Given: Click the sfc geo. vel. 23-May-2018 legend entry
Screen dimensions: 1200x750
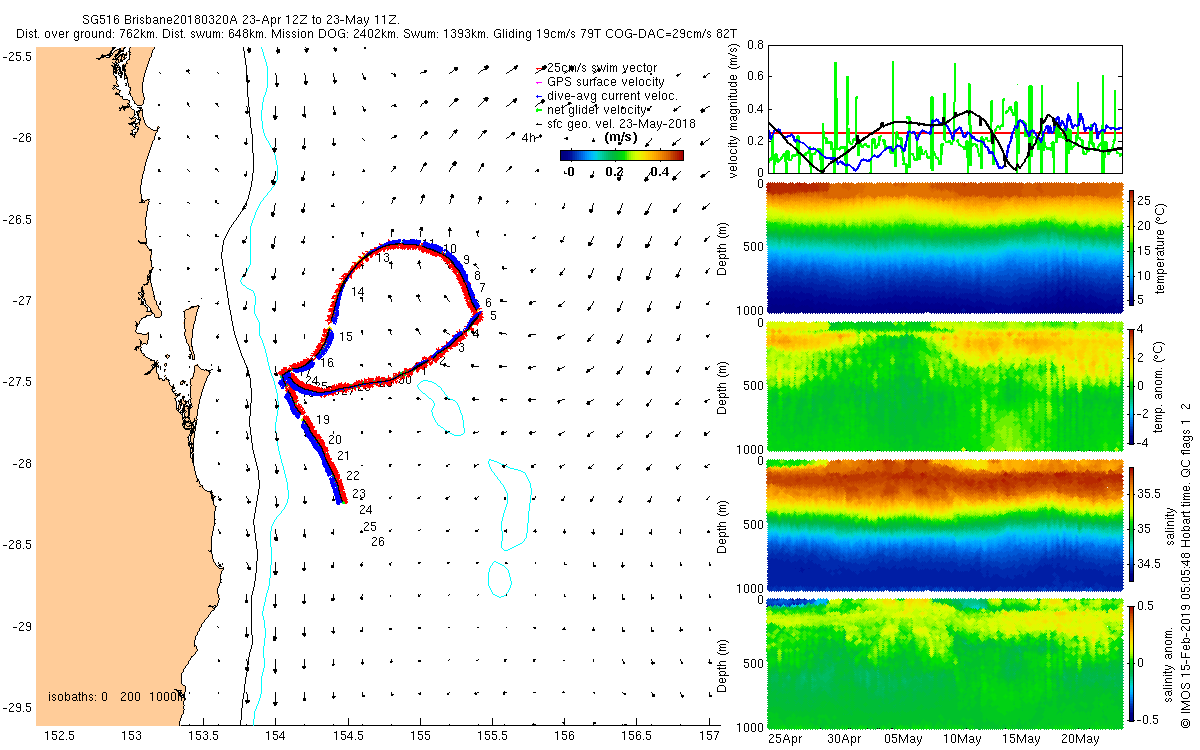Looking at the screenshot, I should [x=616, y=123].
